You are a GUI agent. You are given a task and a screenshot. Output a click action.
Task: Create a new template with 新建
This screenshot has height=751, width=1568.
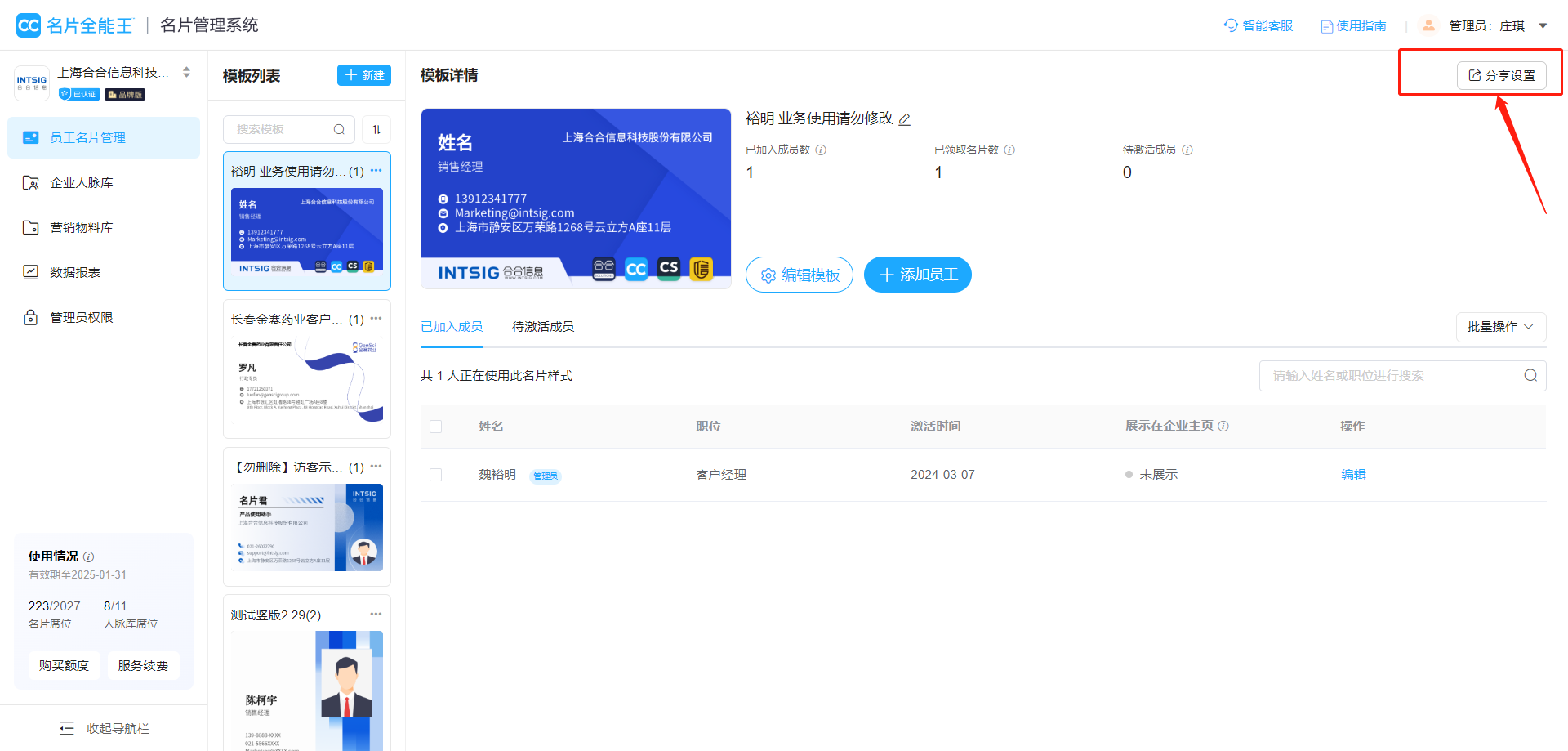364,75
